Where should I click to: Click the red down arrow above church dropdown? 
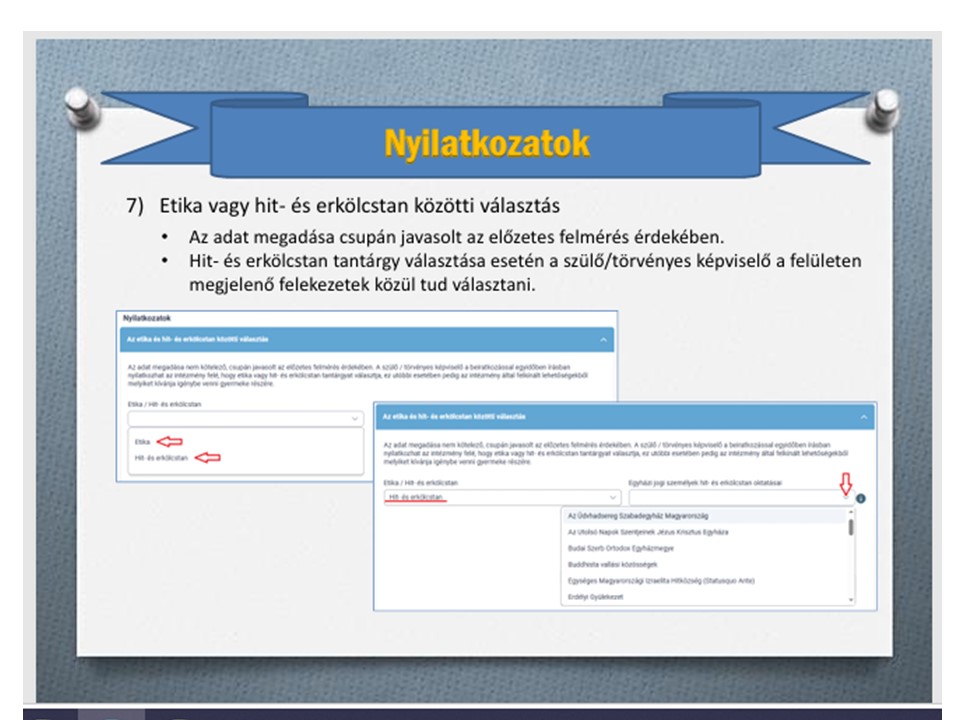coord(844,483)
